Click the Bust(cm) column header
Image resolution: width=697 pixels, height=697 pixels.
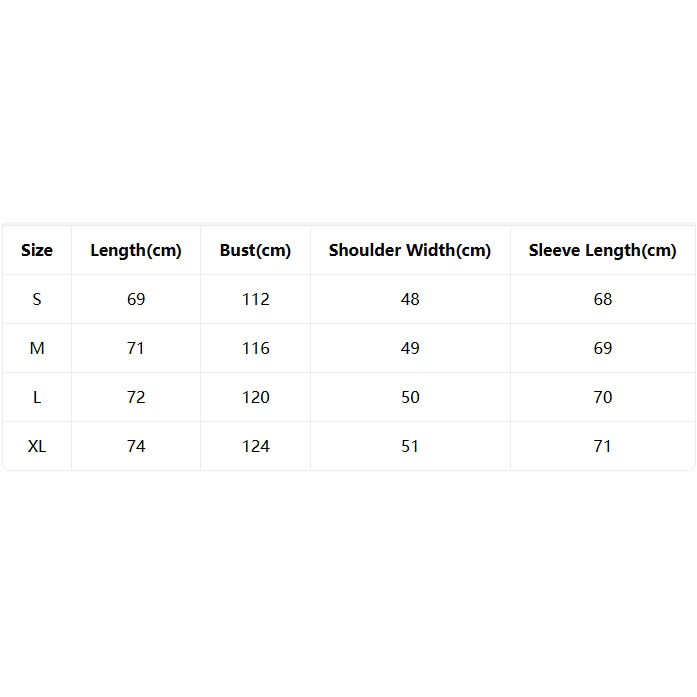(x=255, y=250)
